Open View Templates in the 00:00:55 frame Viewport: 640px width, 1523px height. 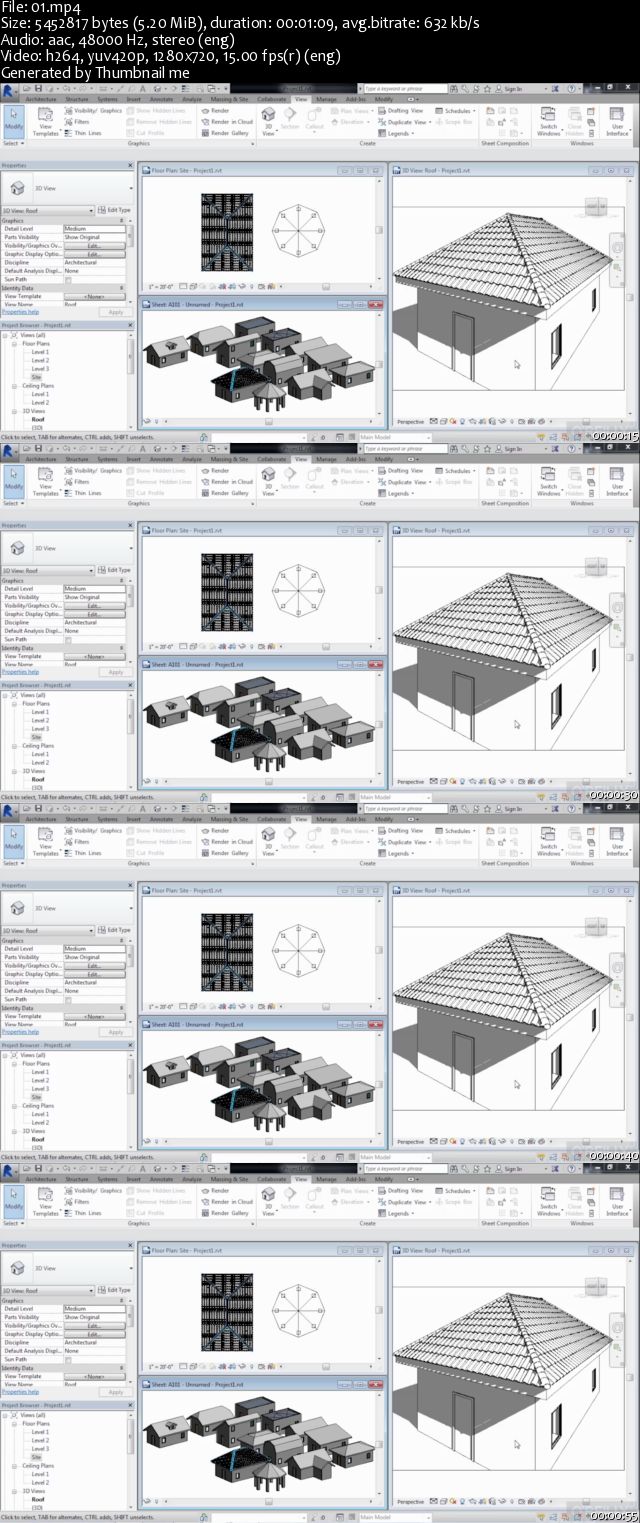[46, 1203]
